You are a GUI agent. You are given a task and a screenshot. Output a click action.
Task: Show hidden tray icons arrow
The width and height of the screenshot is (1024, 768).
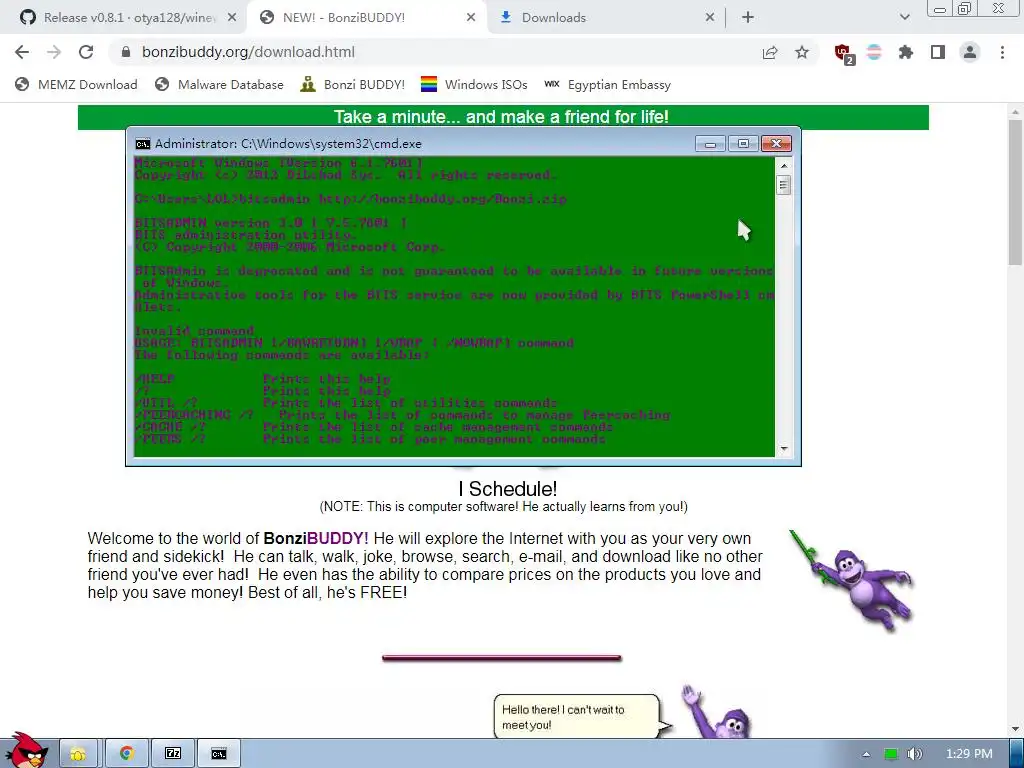tap(866, 754)
